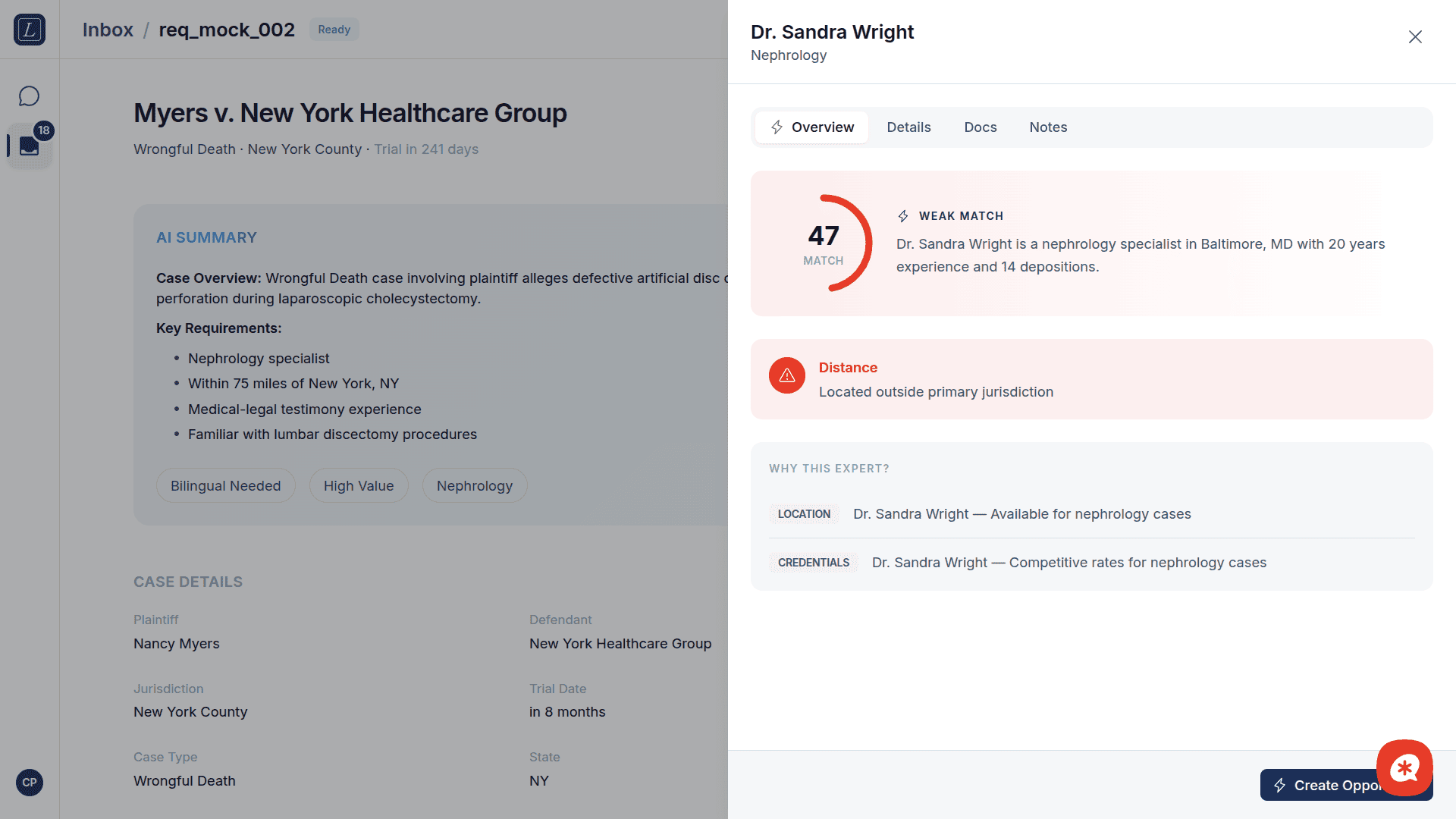Image resolution: width=1456 pixels, height=819 pixels.
Task: Click the app logo icon
Action: point(30,30)
